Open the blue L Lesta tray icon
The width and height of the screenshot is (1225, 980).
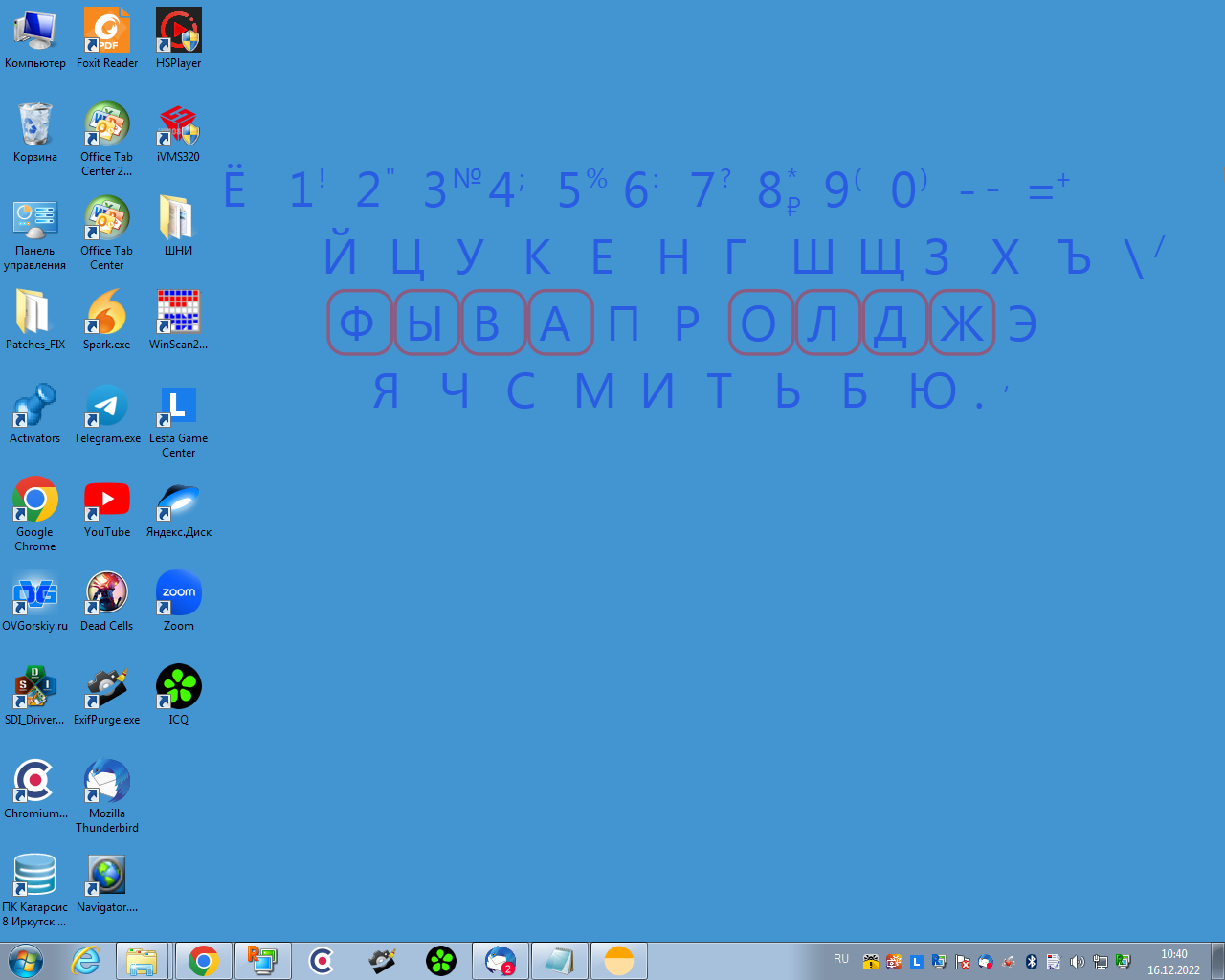pos(917,962)
